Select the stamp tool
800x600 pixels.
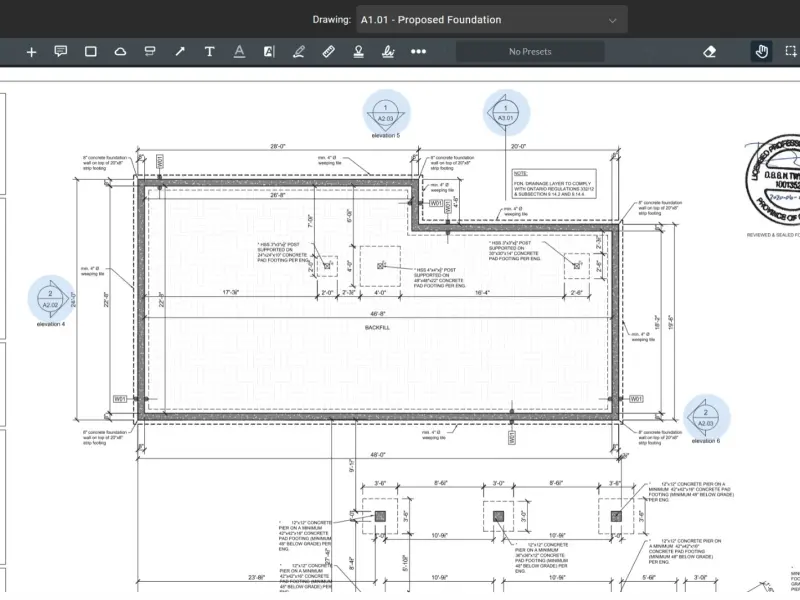point(359,52)
